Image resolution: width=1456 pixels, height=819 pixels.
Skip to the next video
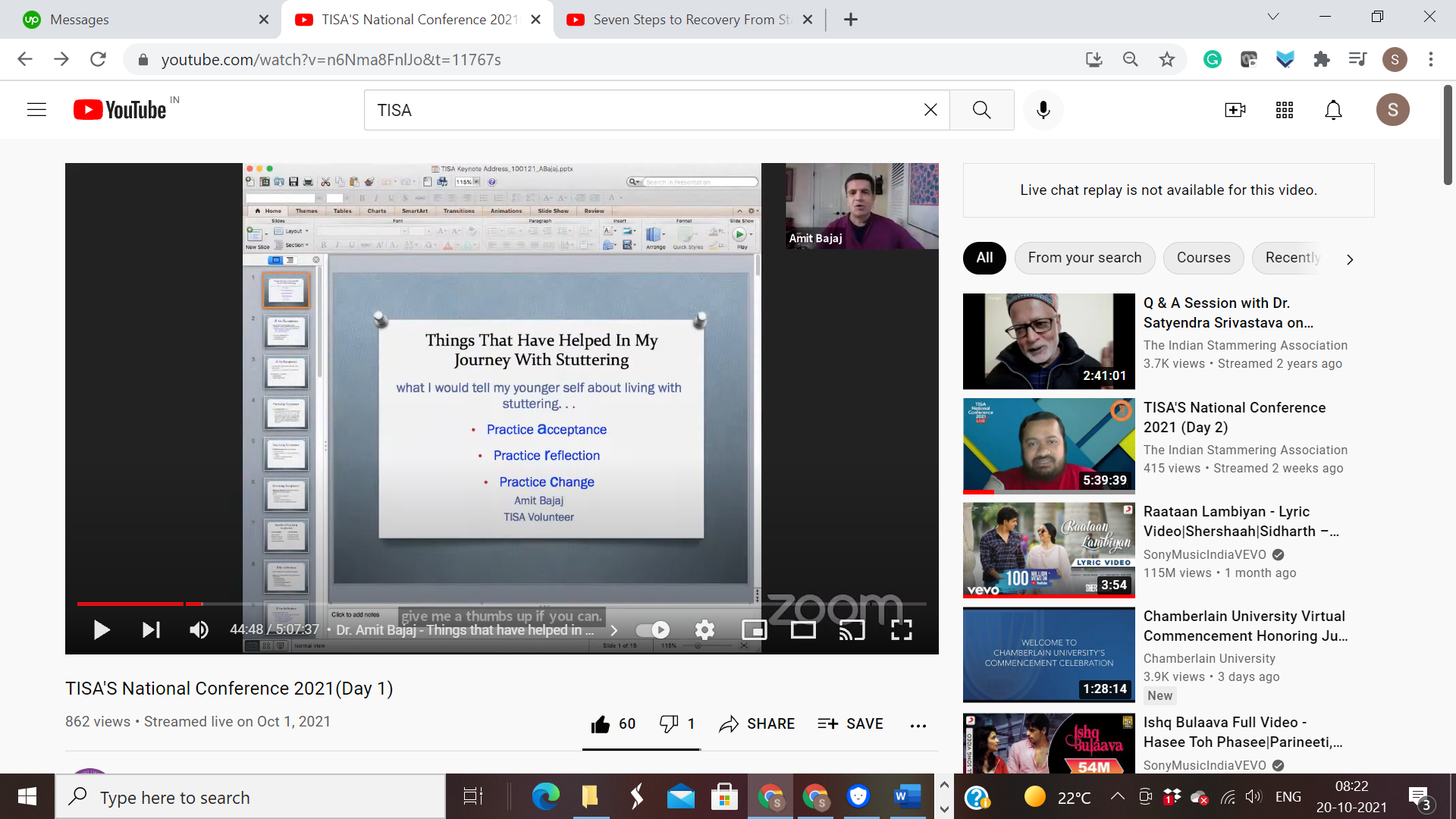coord(151,630)
